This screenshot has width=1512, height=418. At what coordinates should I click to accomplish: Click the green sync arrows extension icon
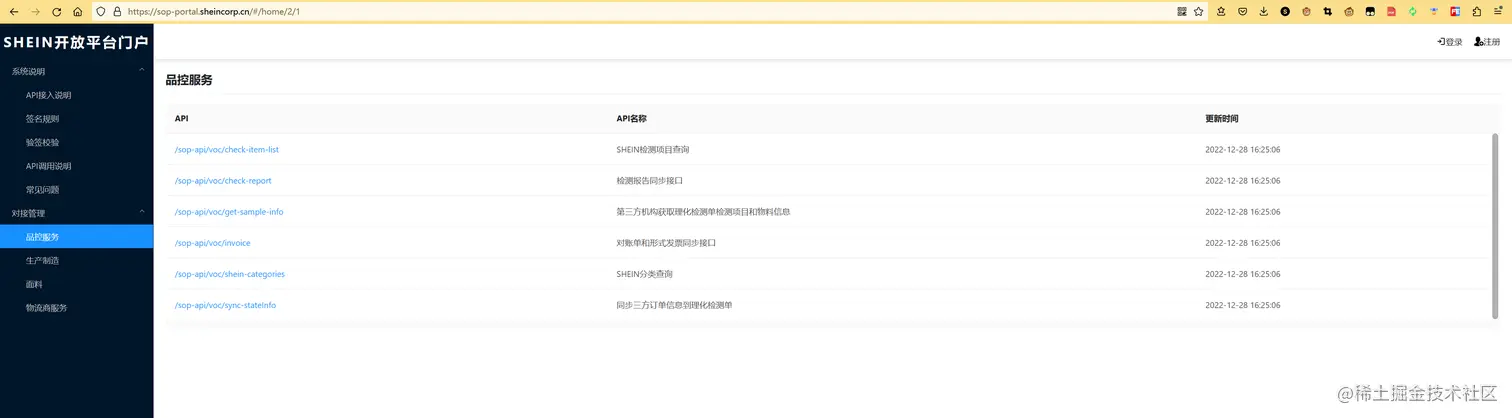(1413, 12)
